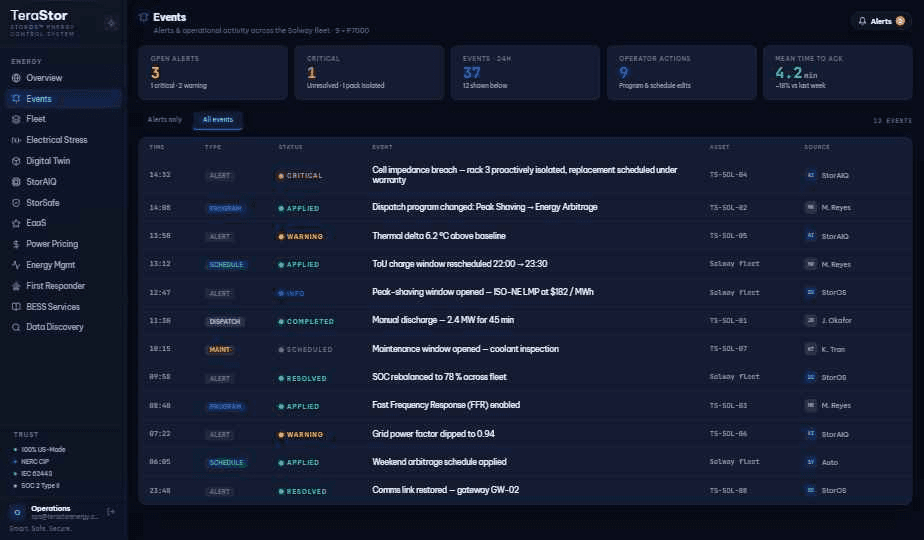Click StorOS avatar in the 12:47 row

tap(811, 292)
